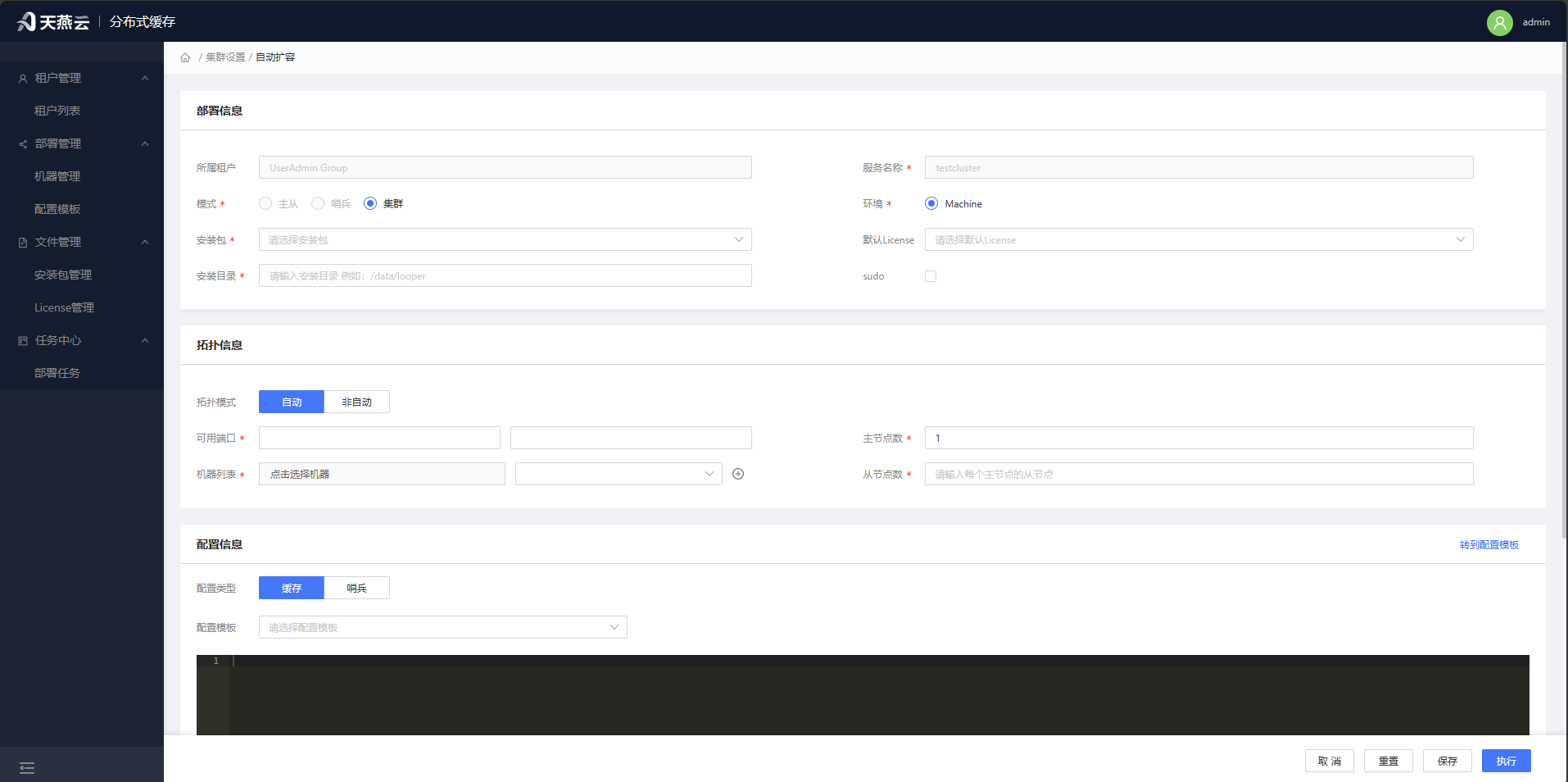The height and width of the screenshot is (782, 1568).
Task: Click the 重置 button
Action: click(x=1389, y=761)
